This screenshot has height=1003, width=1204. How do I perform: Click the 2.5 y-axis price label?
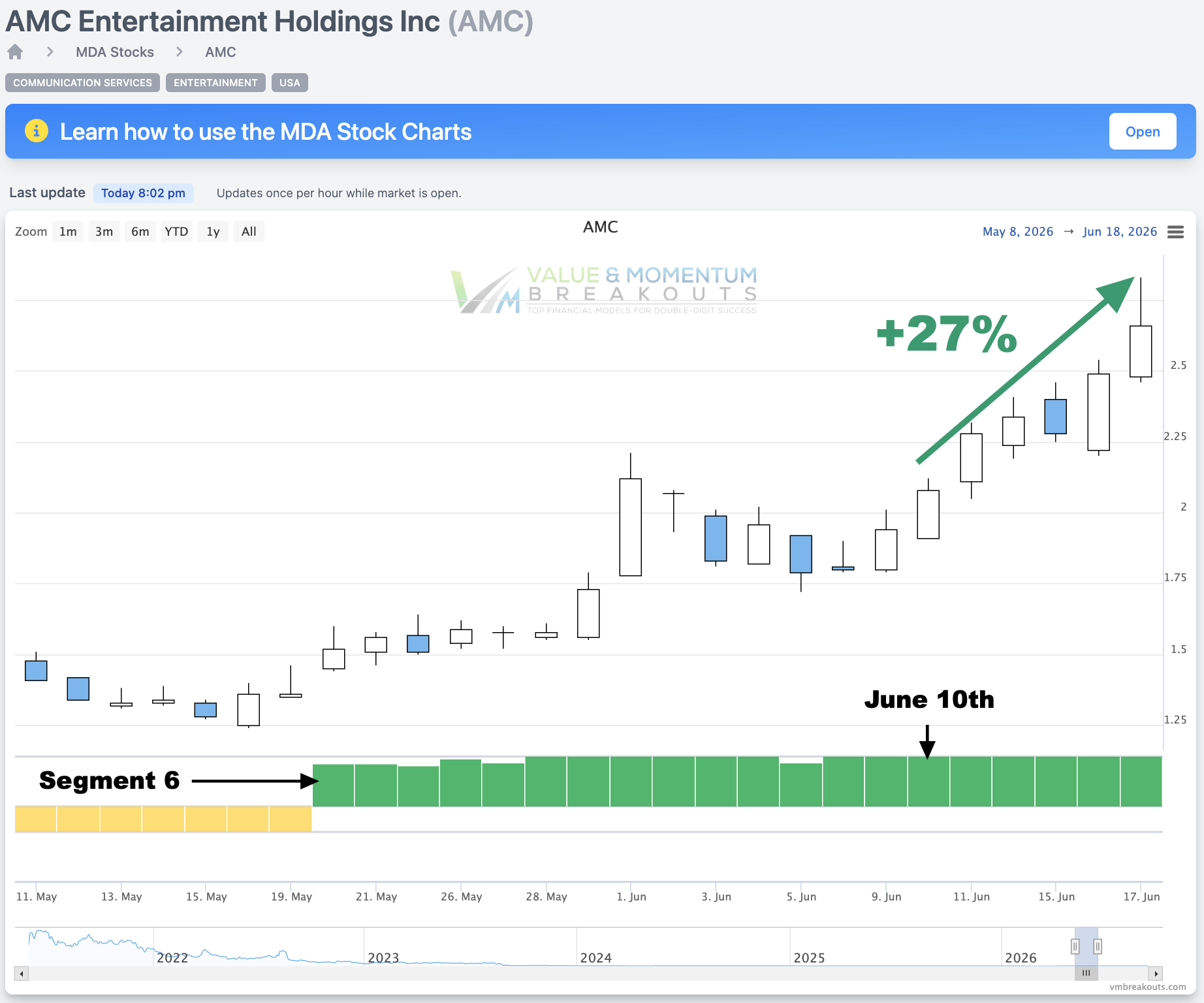click(x=1179, y=365)
